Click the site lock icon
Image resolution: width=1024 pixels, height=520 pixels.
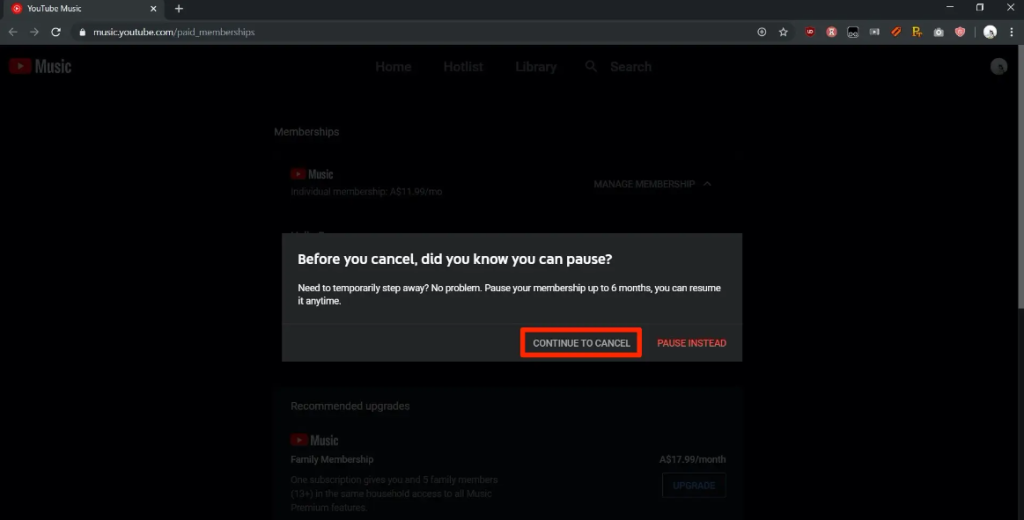click(x=82, y=32)
